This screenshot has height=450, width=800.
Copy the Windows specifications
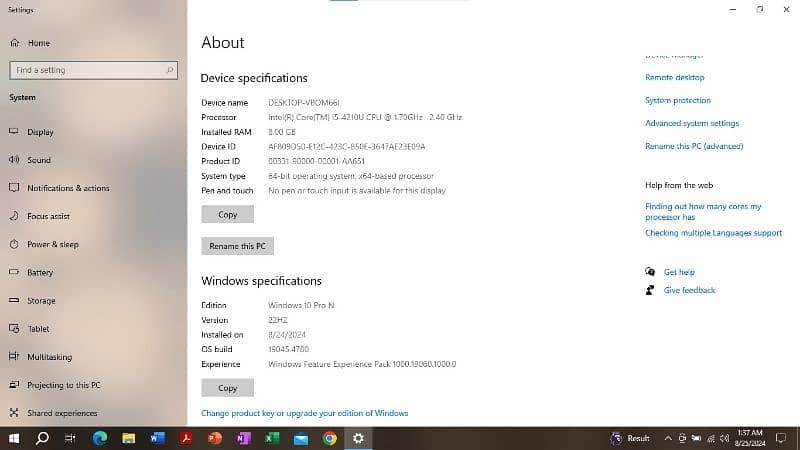(x=227, y=388)
